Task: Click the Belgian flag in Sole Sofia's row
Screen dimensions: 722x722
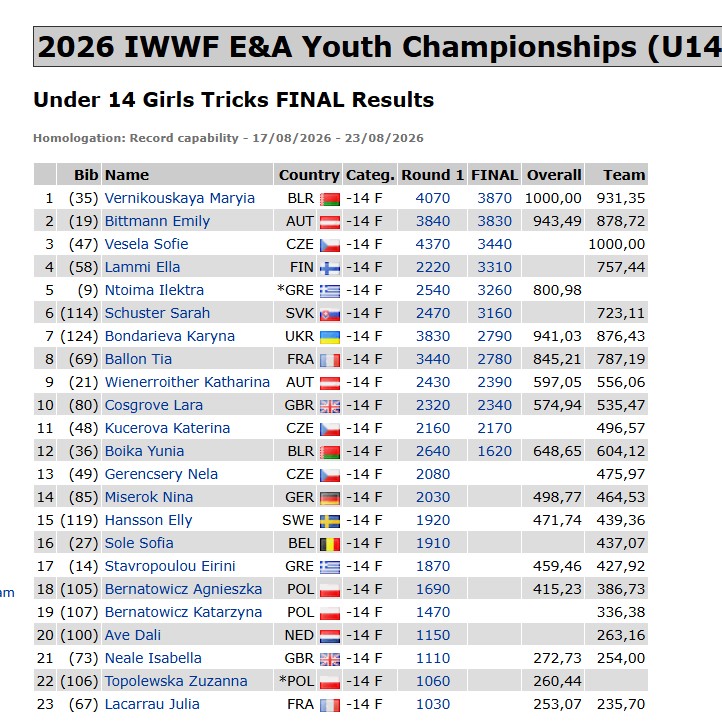Action: click(x=330, y=544)
